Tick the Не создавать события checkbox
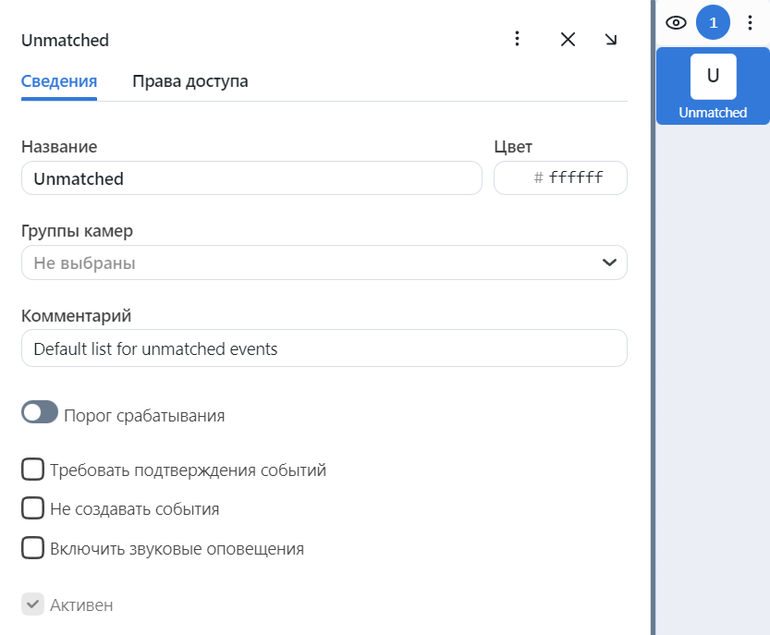 (x=33, y=508)
